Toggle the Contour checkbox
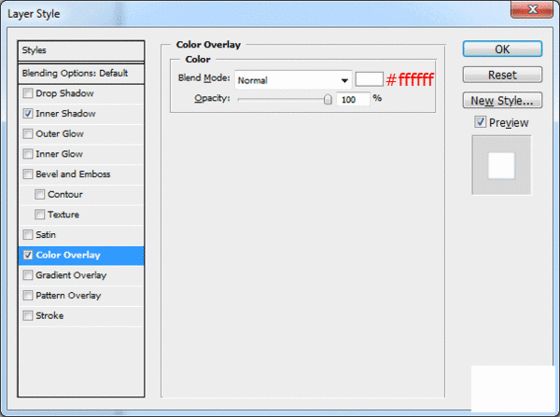Viewport: 560px width, 417px height. 40,194
